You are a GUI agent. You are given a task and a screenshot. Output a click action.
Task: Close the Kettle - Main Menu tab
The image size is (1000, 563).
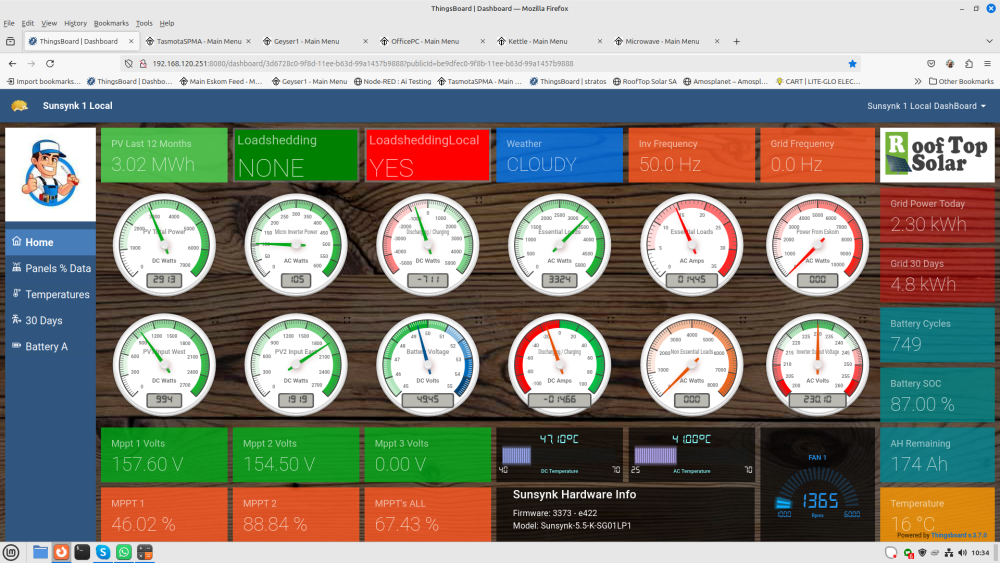(599, 41)
